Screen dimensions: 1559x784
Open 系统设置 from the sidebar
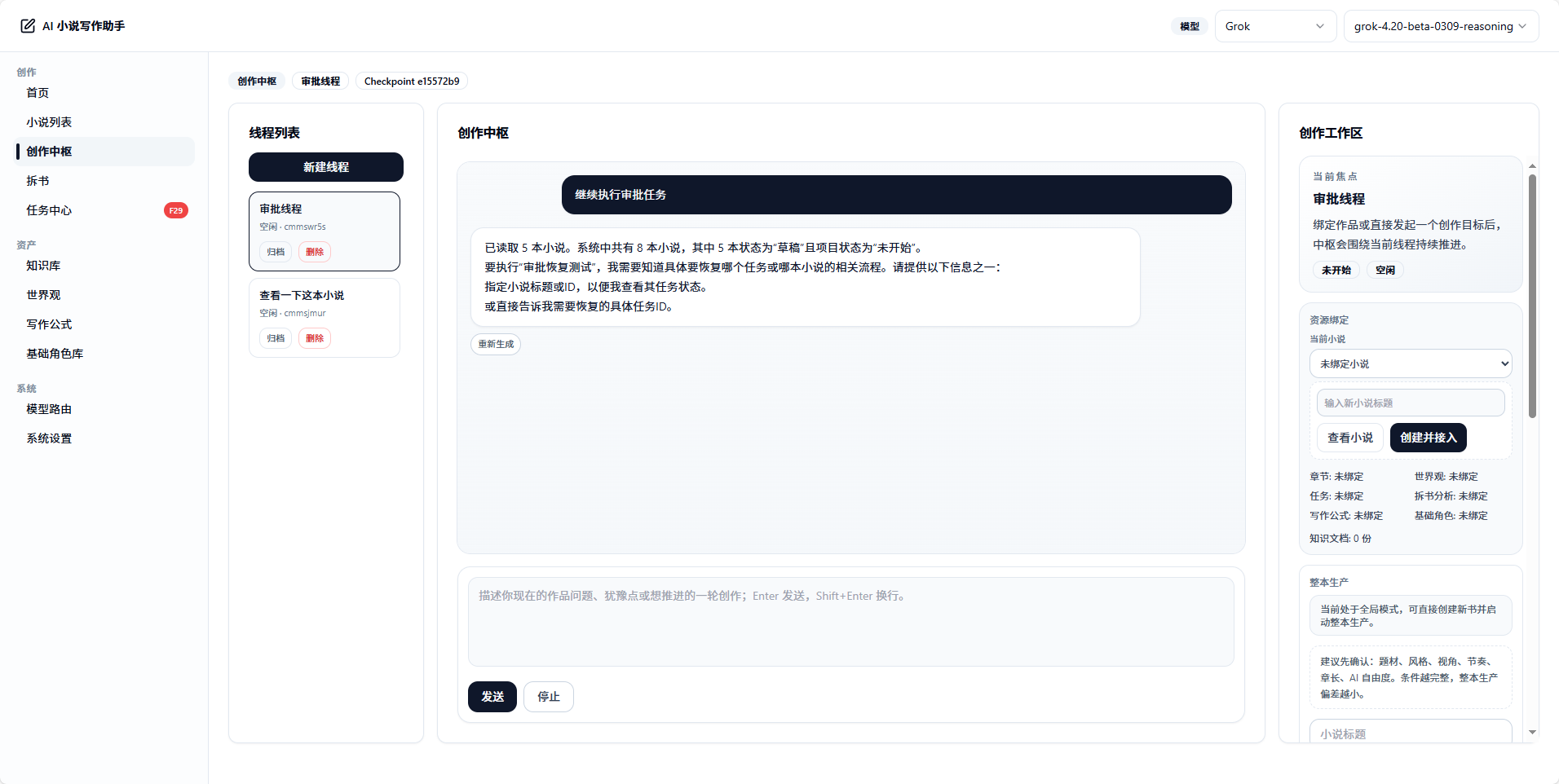coord(49,438)
